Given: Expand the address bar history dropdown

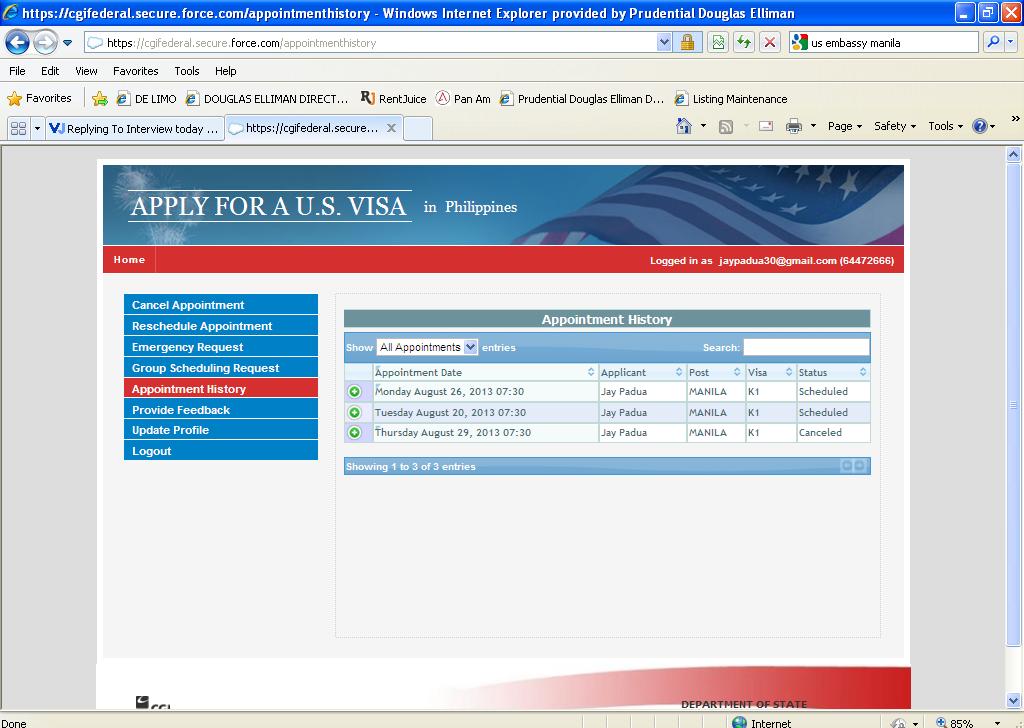Looking at the screenshot, I should pos(664,43).
